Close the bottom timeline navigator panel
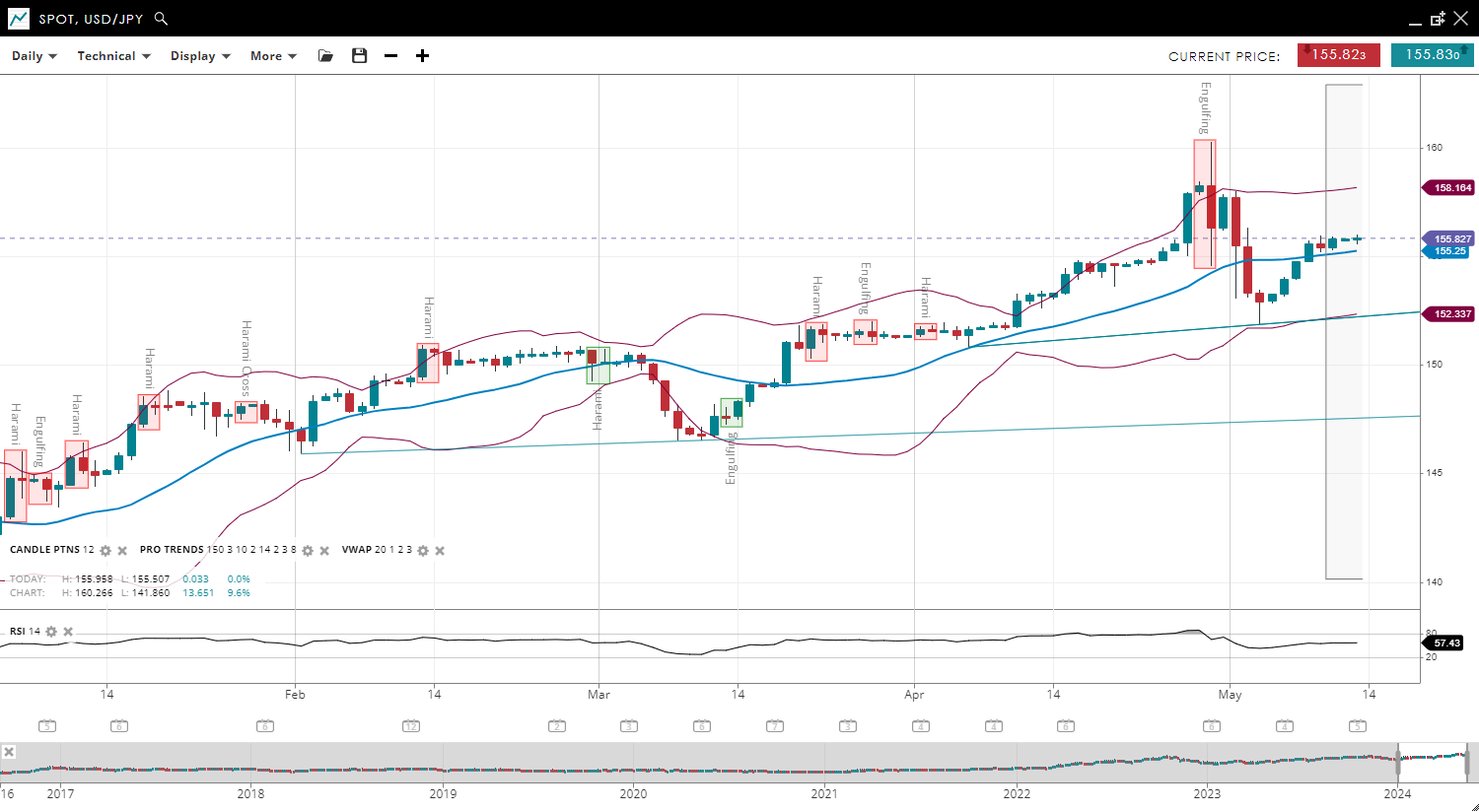 click(9, 752)
